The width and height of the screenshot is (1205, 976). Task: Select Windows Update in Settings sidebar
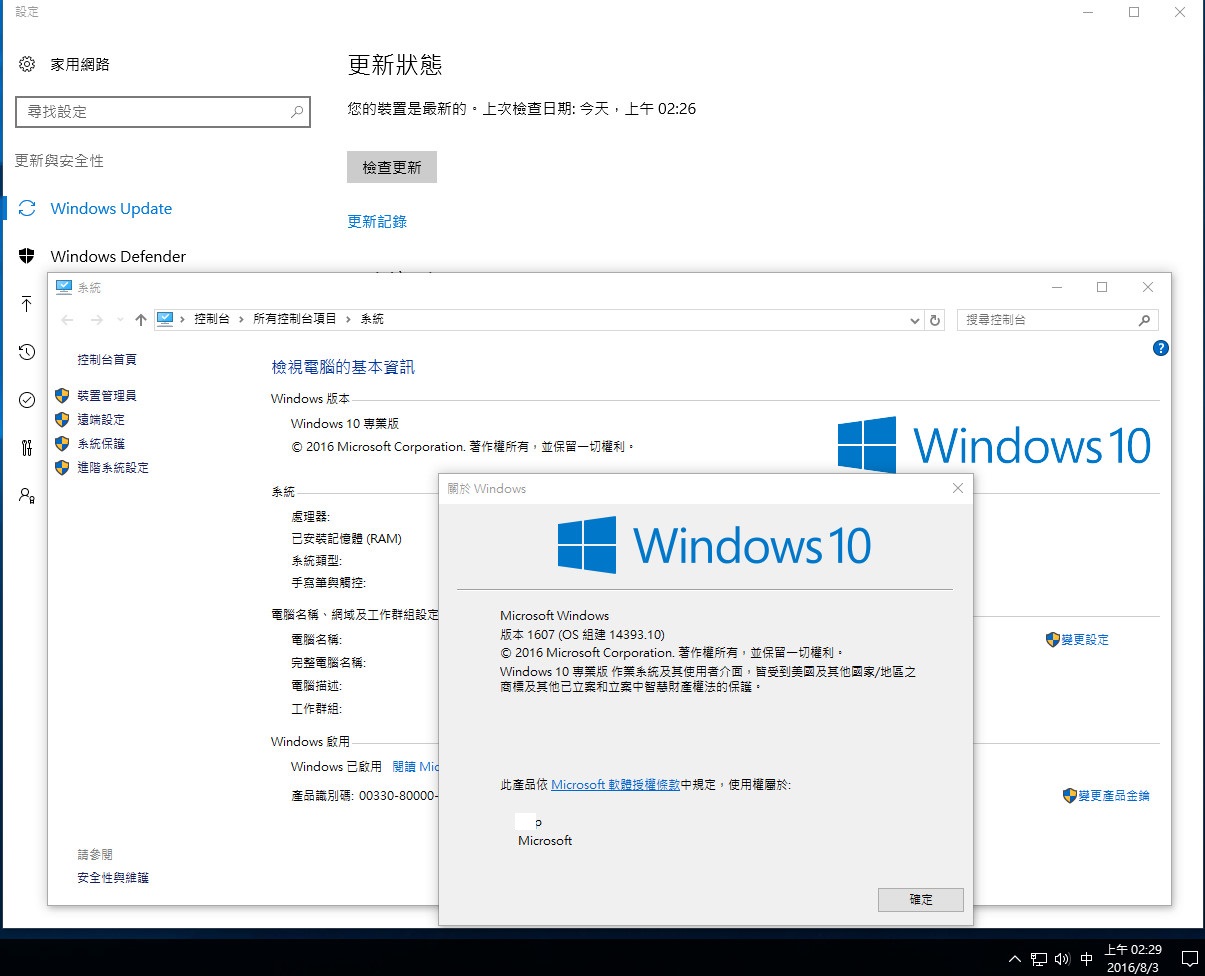(x=111, y=208)
